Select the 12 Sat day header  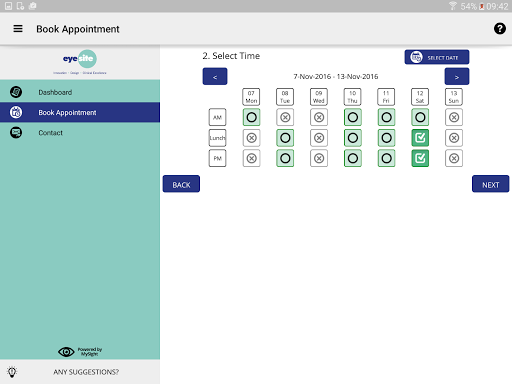point(420,97)
